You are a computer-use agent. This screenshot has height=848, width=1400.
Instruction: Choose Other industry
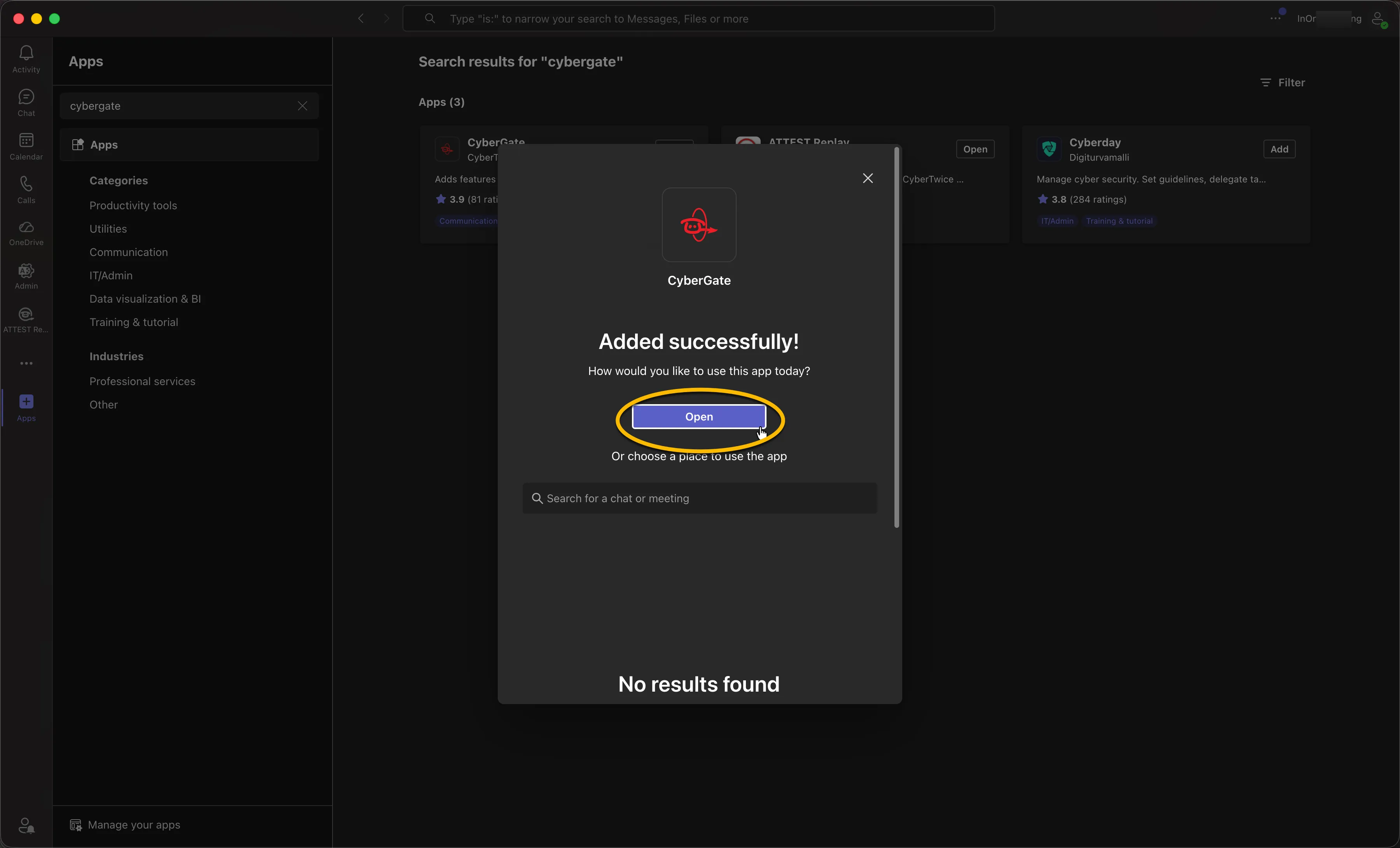(x=103, y=404)
